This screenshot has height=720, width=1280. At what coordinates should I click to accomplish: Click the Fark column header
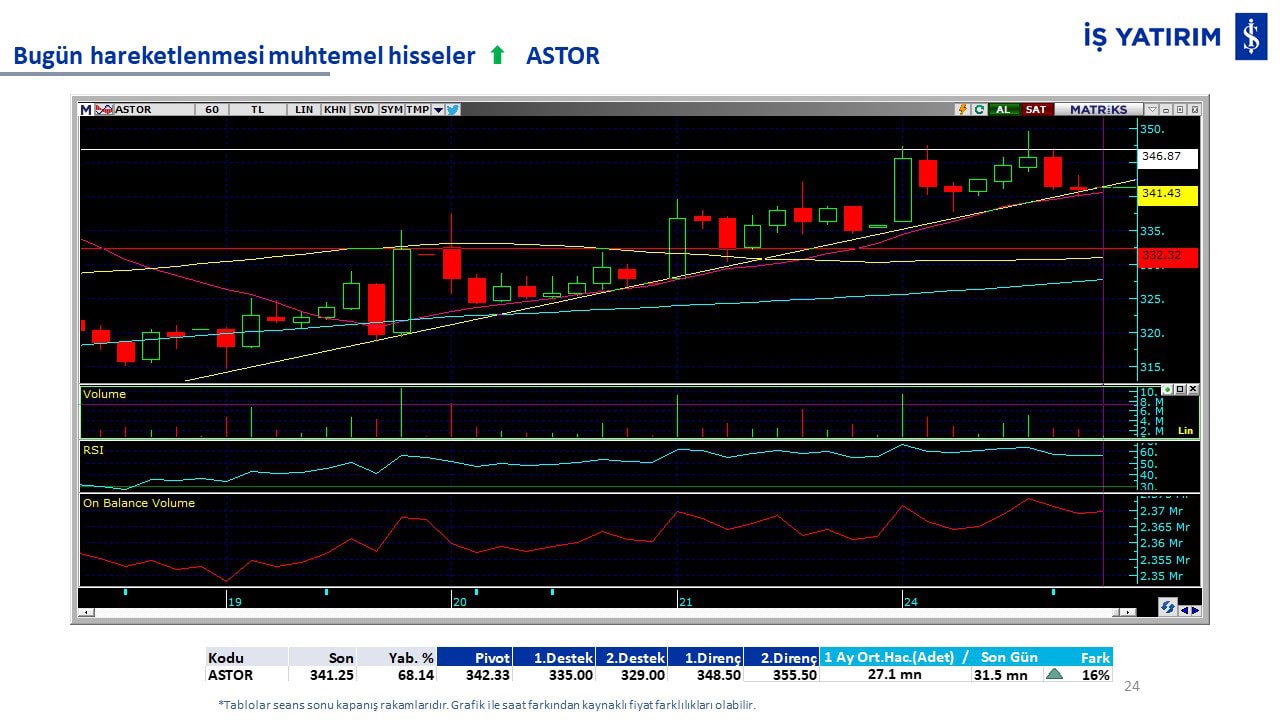click(x=1095, y=657)
